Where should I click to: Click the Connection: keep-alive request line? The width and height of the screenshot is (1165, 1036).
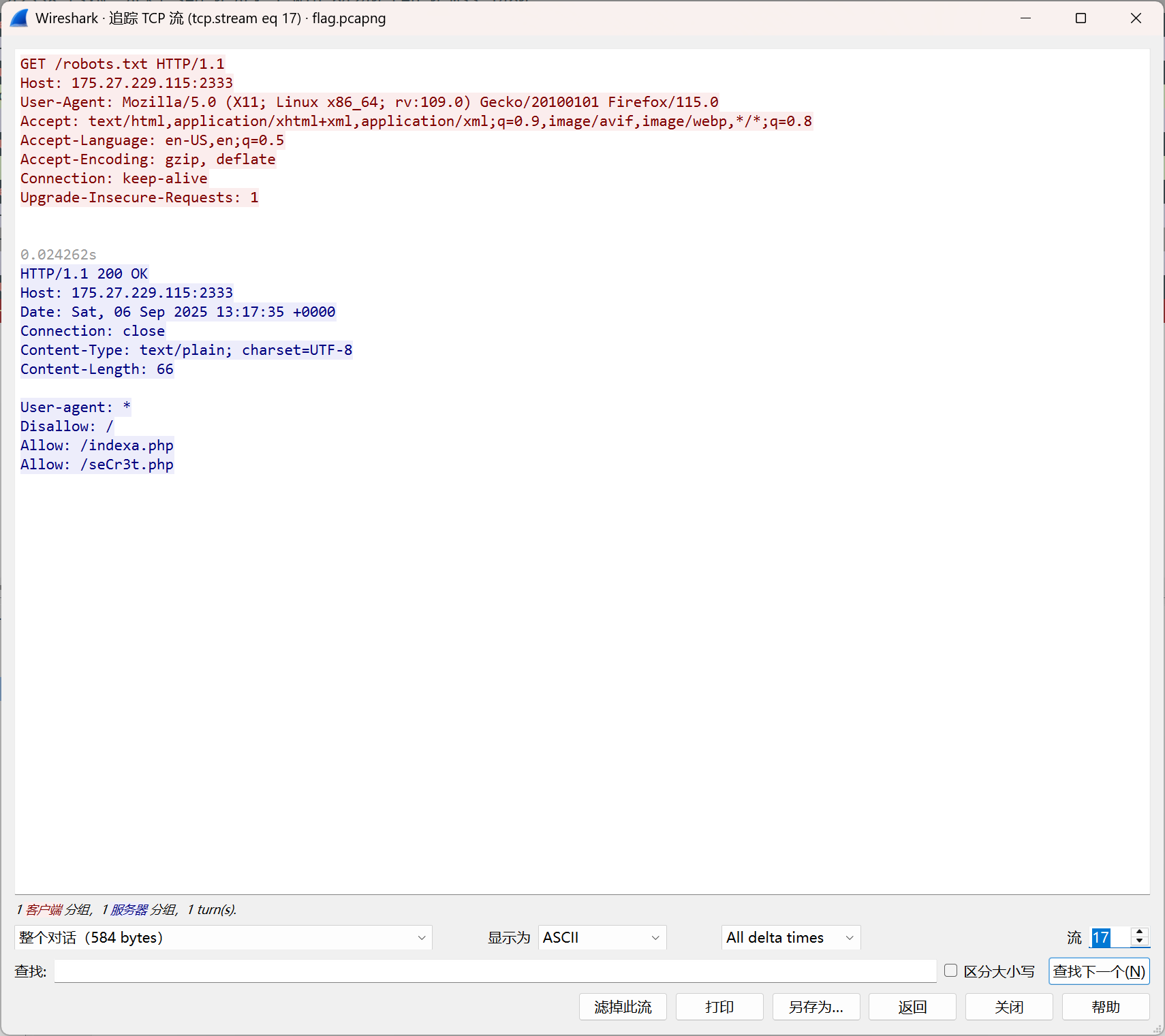point(114,178)
